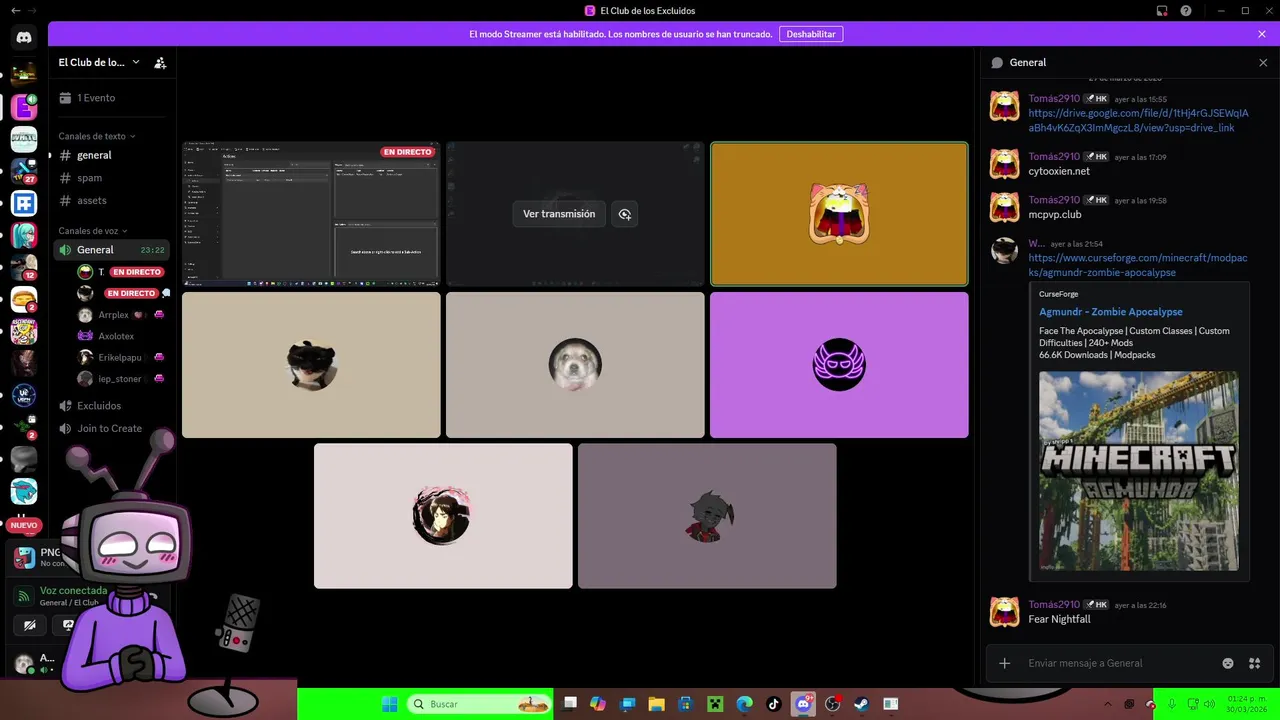Select the golden cat avatar tile
The image size is (1280, 720).
click(839, 214)
